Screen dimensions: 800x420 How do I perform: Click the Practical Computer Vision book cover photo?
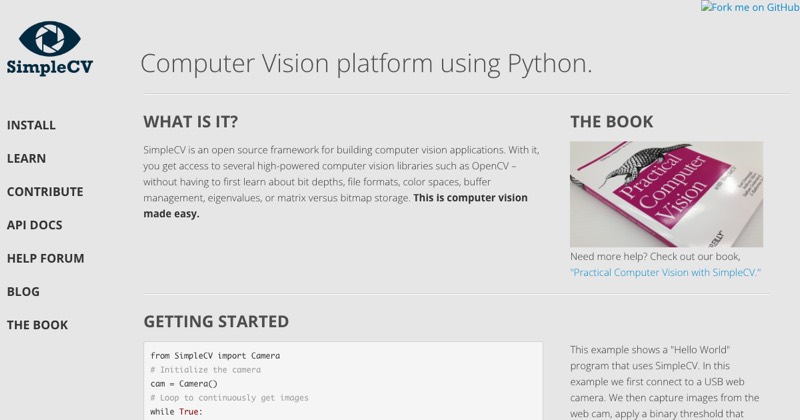tap(666, 194)
